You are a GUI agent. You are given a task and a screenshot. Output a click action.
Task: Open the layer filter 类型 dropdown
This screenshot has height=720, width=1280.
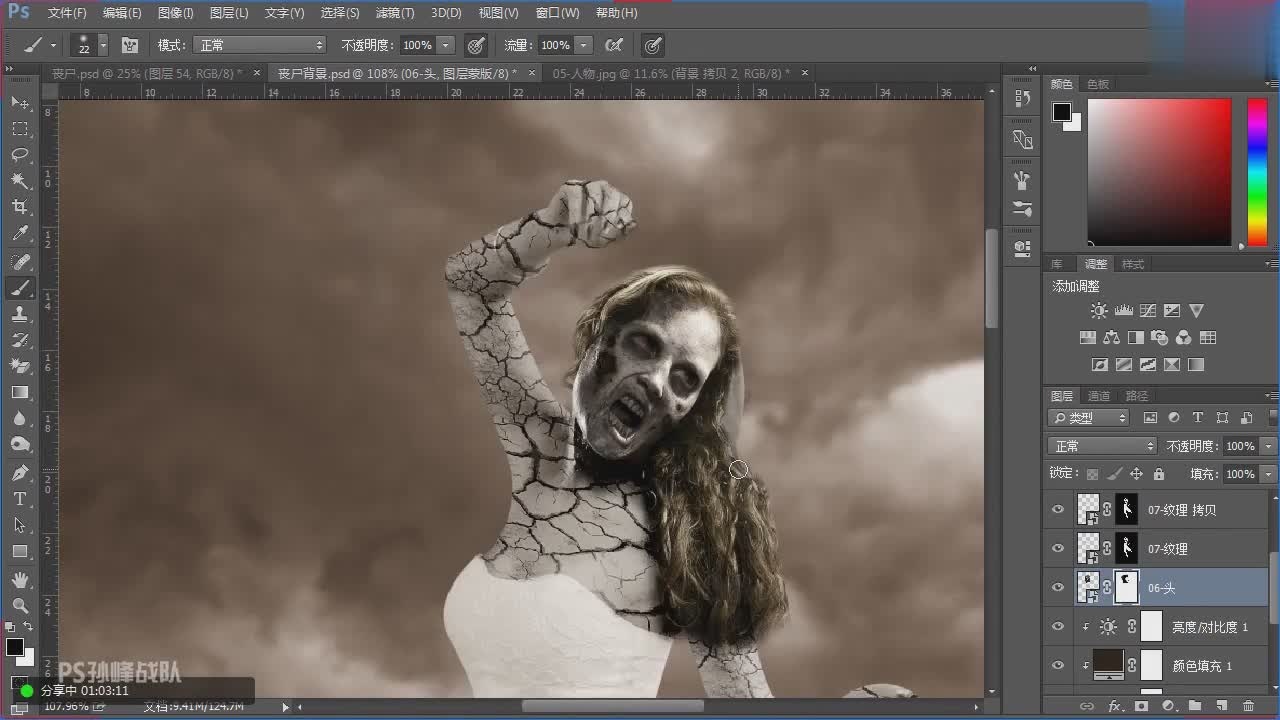(1089, 418)
